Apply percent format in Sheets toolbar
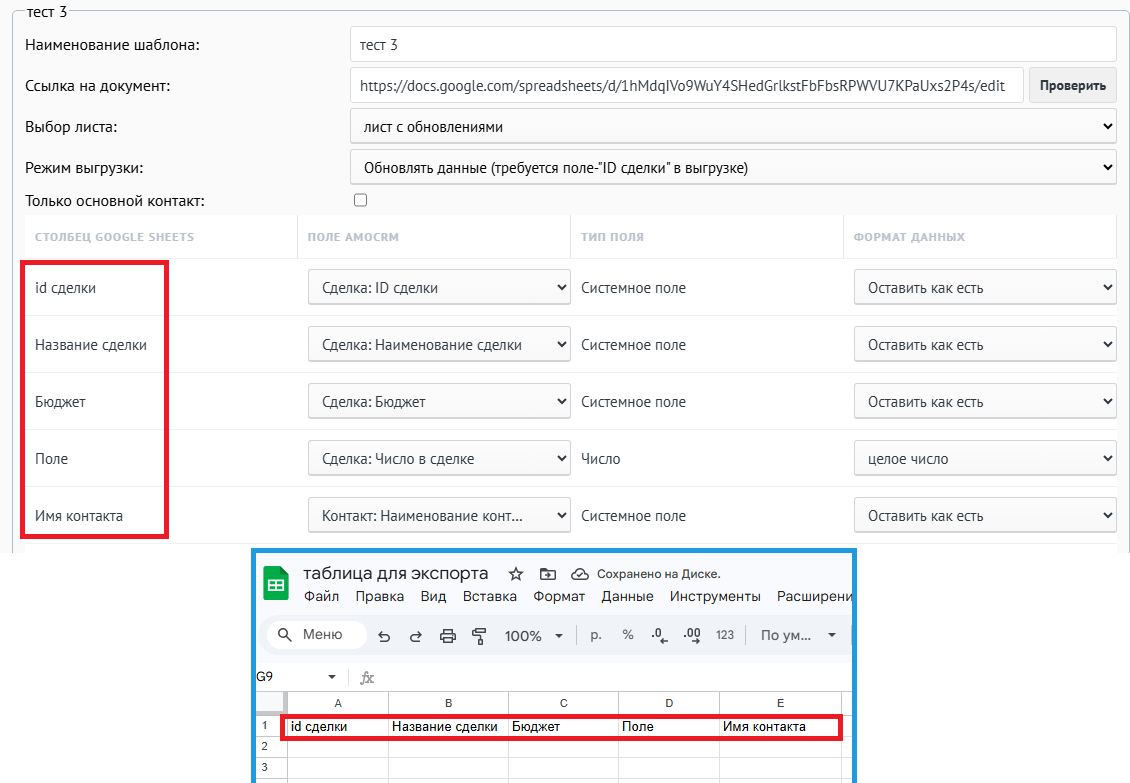Screen dimensions: 1130x783 click(628, 635)
